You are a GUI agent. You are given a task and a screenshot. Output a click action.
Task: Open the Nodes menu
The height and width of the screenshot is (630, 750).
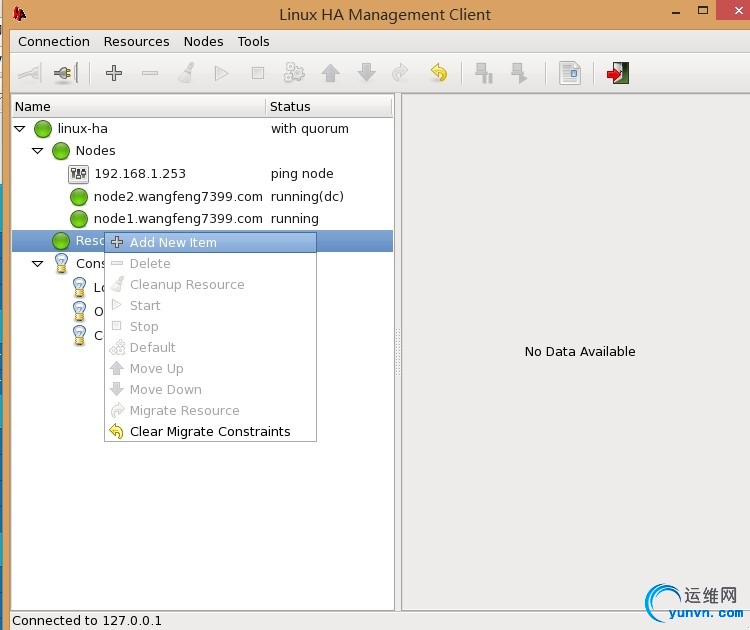click(x=203, y=42)
